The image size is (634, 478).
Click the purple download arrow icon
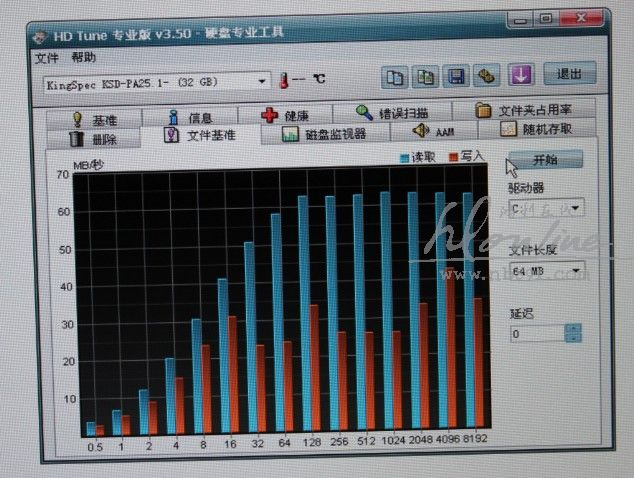521,76
